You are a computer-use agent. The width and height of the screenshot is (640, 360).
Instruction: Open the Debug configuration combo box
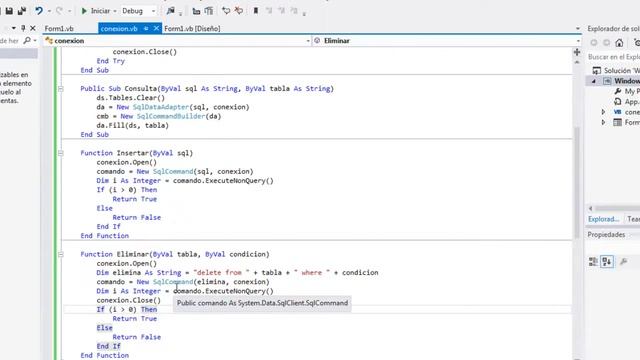(138, 11)
